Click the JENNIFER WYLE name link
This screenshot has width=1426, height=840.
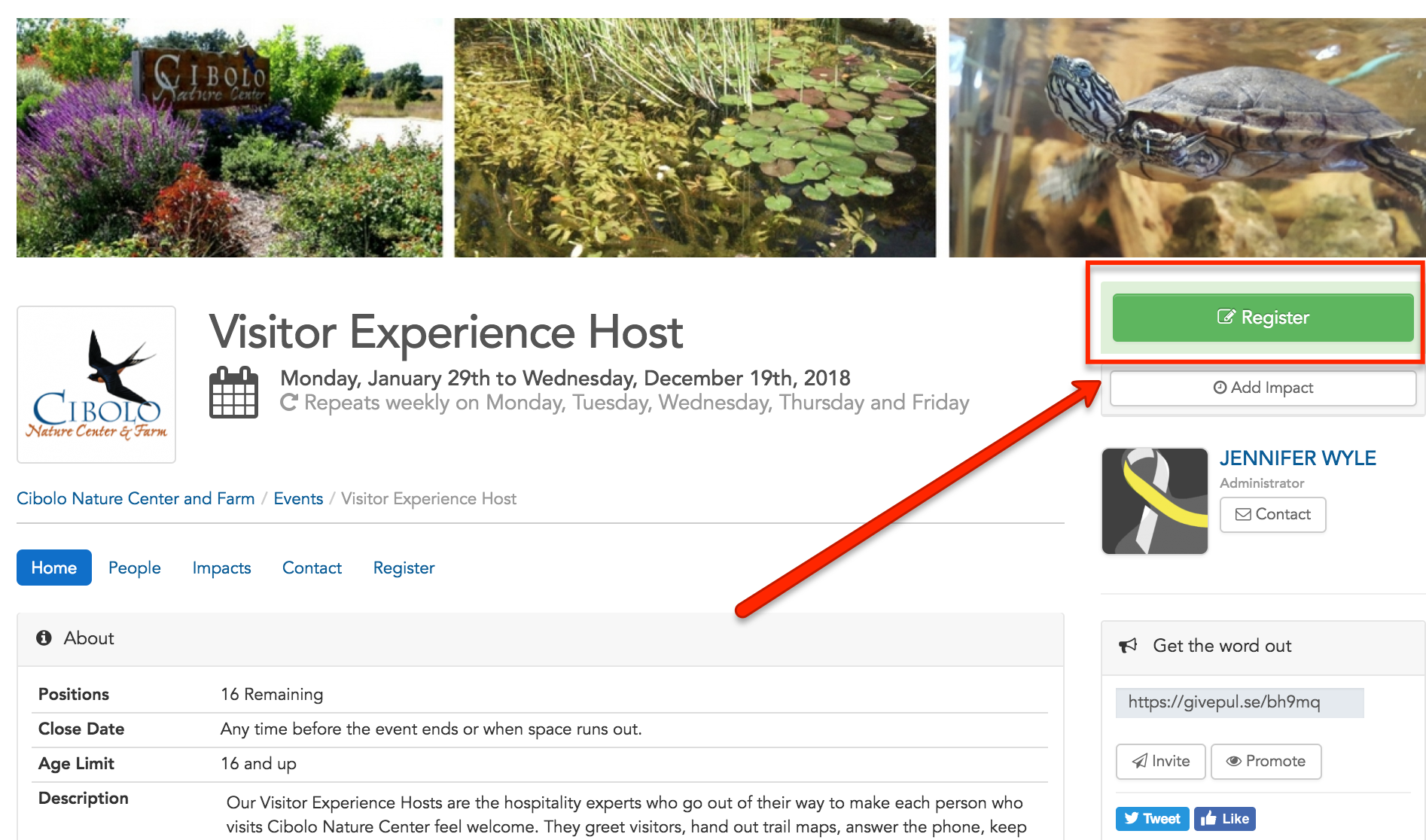(x=1298, y=458)
